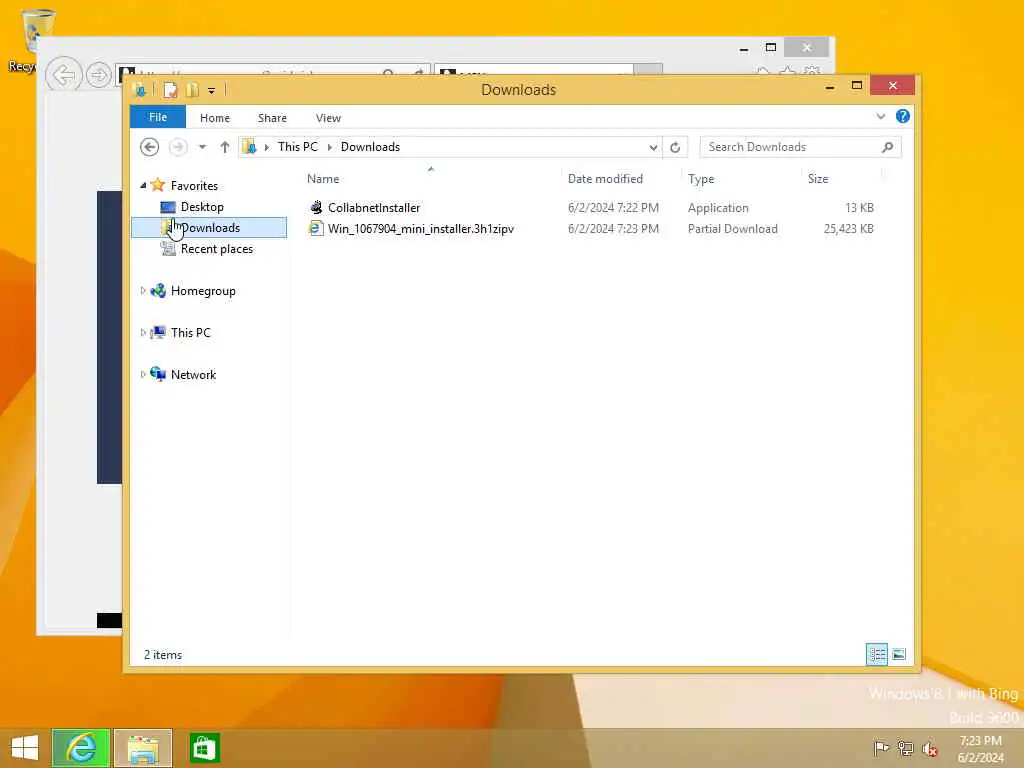
Task: Click the This PC breadcrumb
Action: pos(297,147)
